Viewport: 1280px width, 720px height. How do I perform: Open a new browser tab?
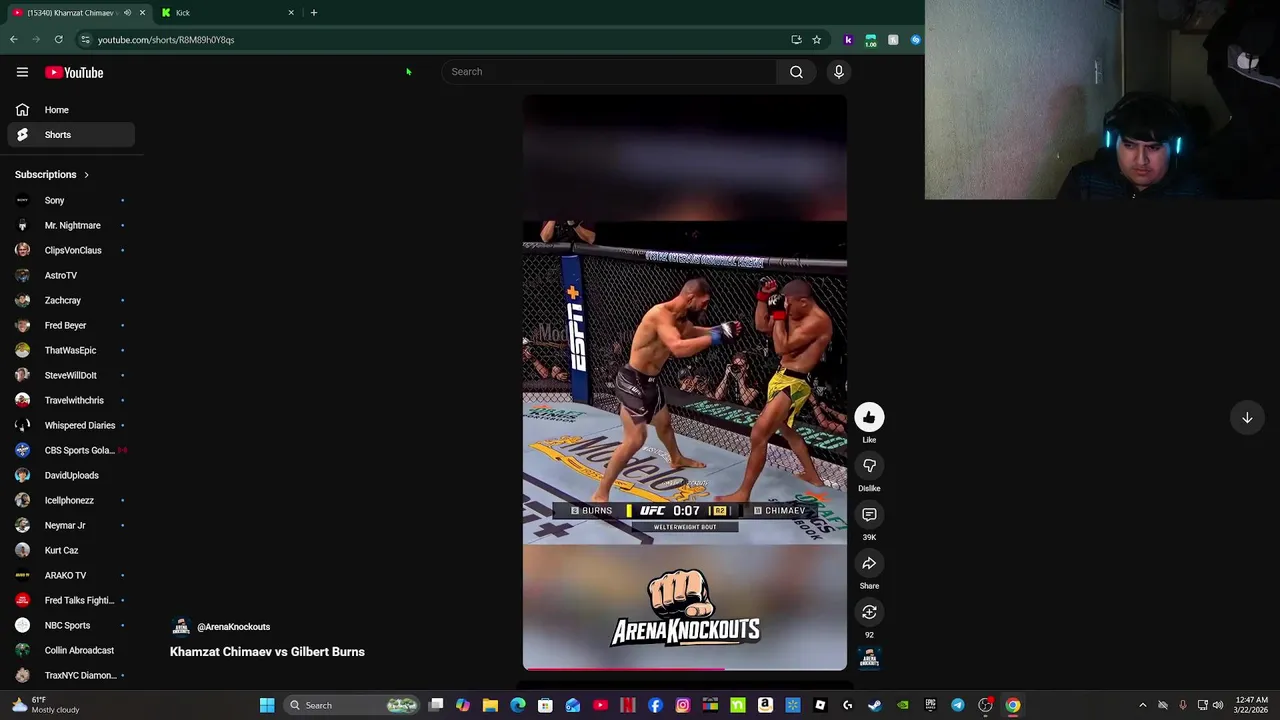[314, 13]
